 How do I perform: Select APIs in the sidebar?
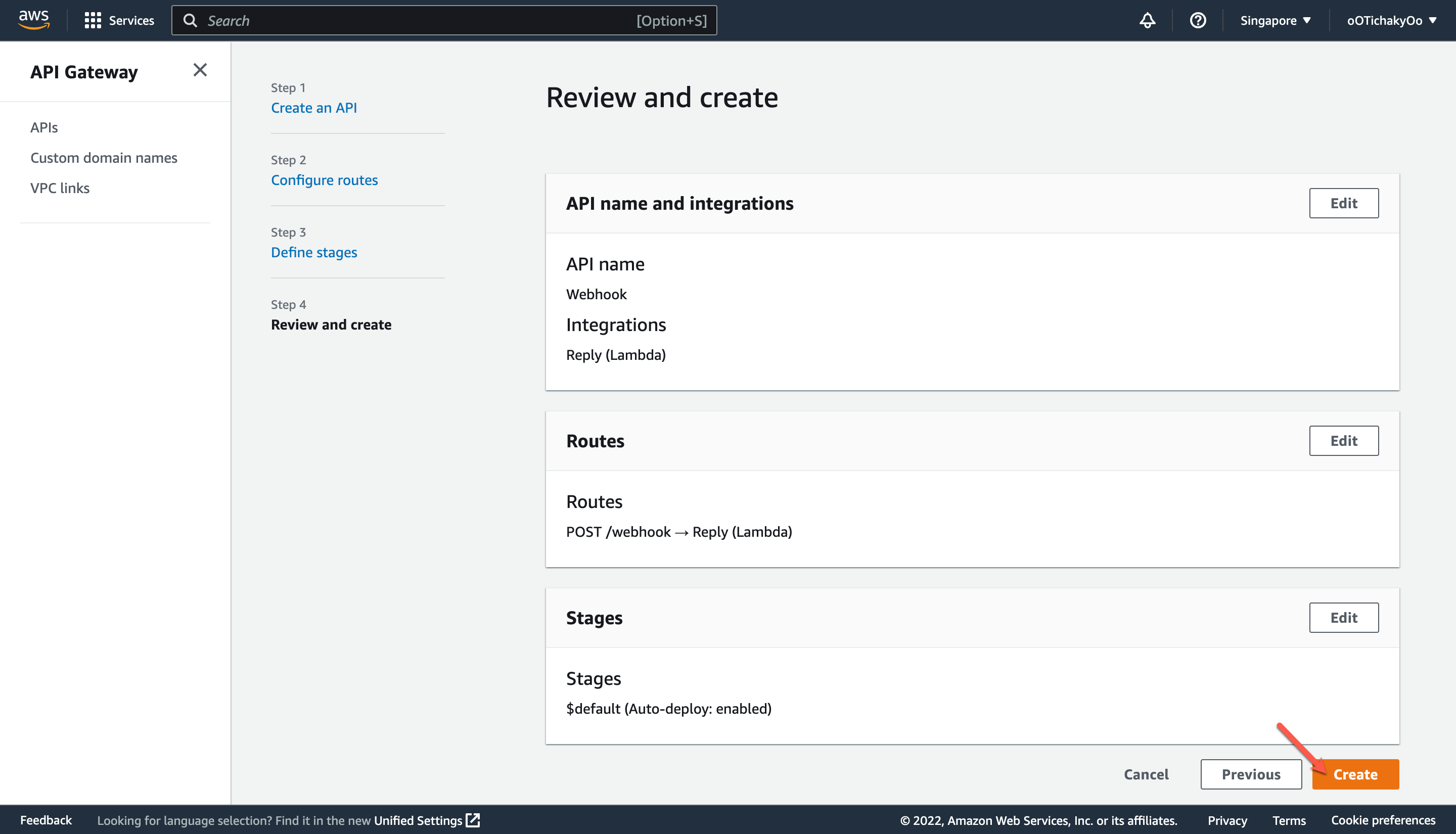point(43,127)
